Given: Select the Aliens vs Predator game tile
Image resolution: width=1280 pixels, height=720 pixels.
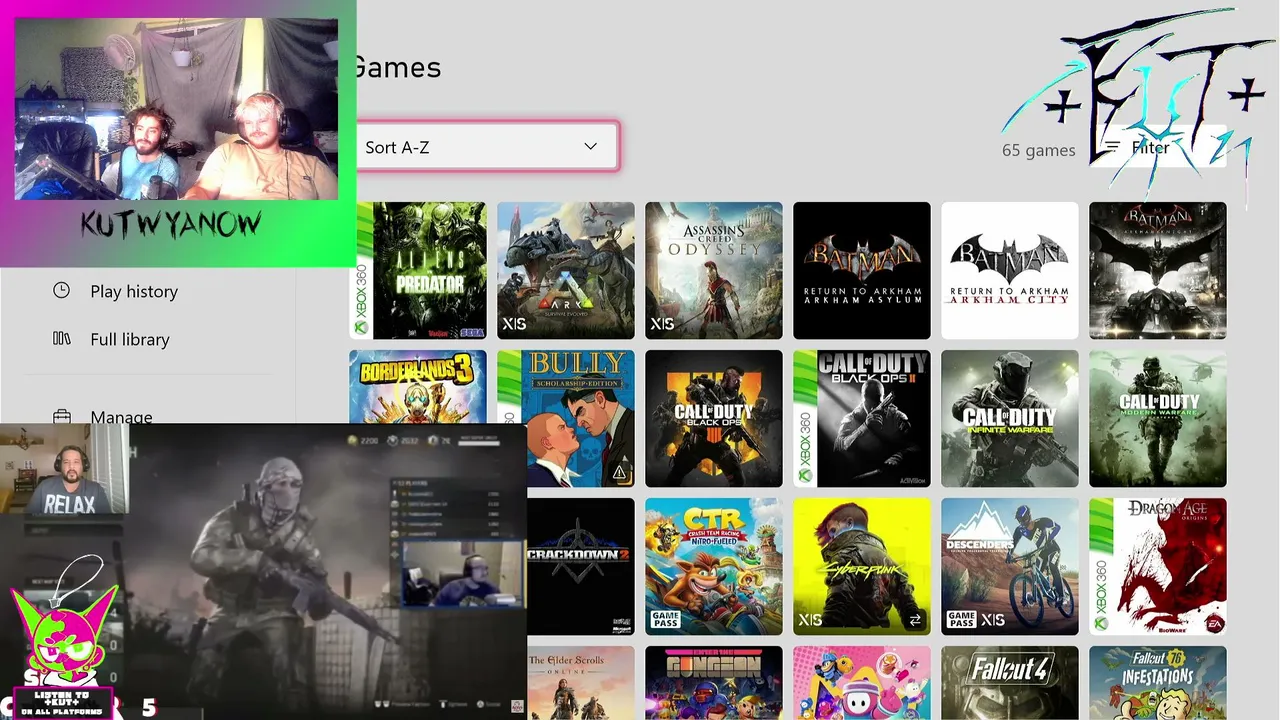Looking at the screenshot, I should (x=418, y=271).
